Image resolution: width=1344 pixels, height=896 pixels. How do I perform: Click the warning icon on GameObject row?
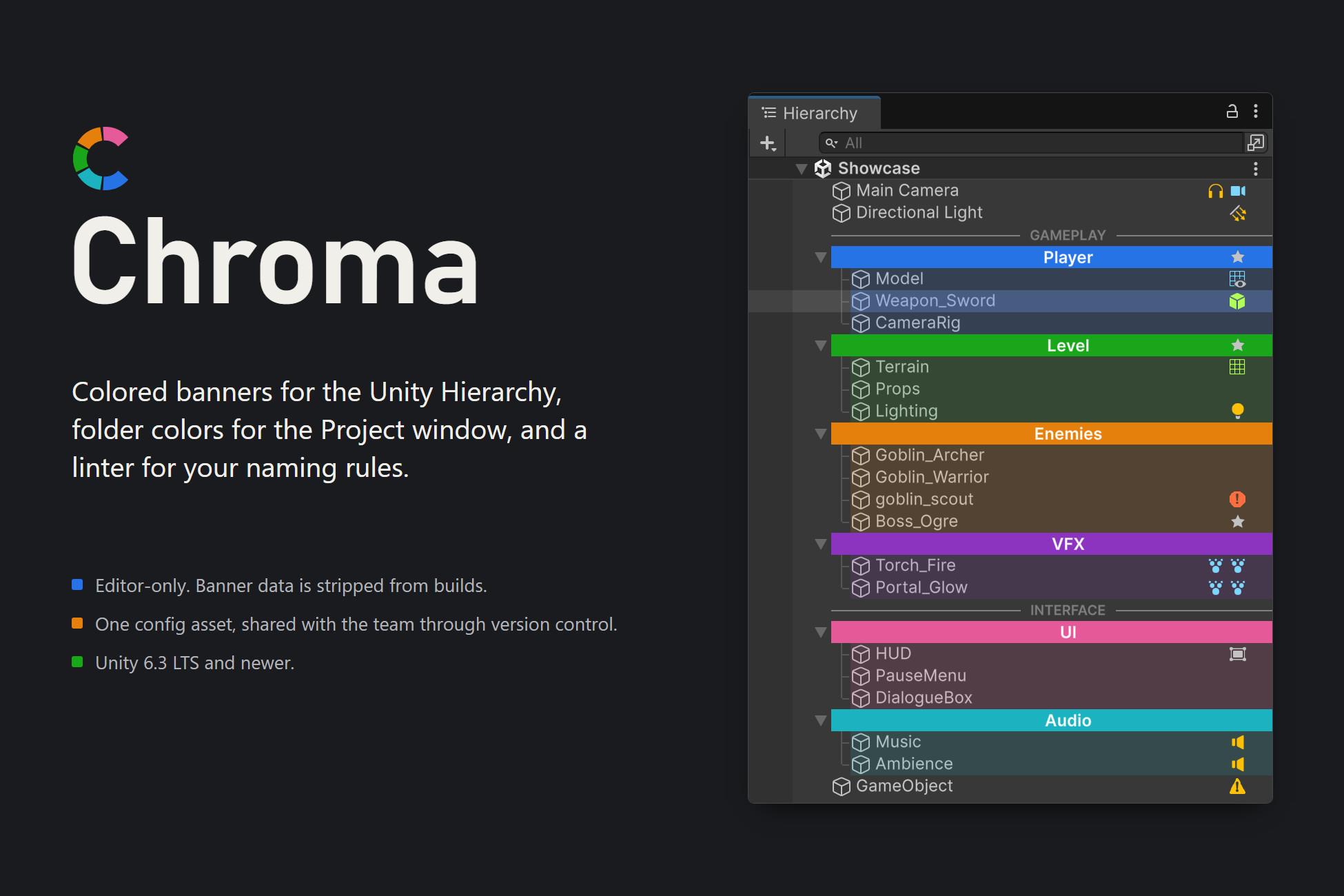click(x=1238, y=786)
